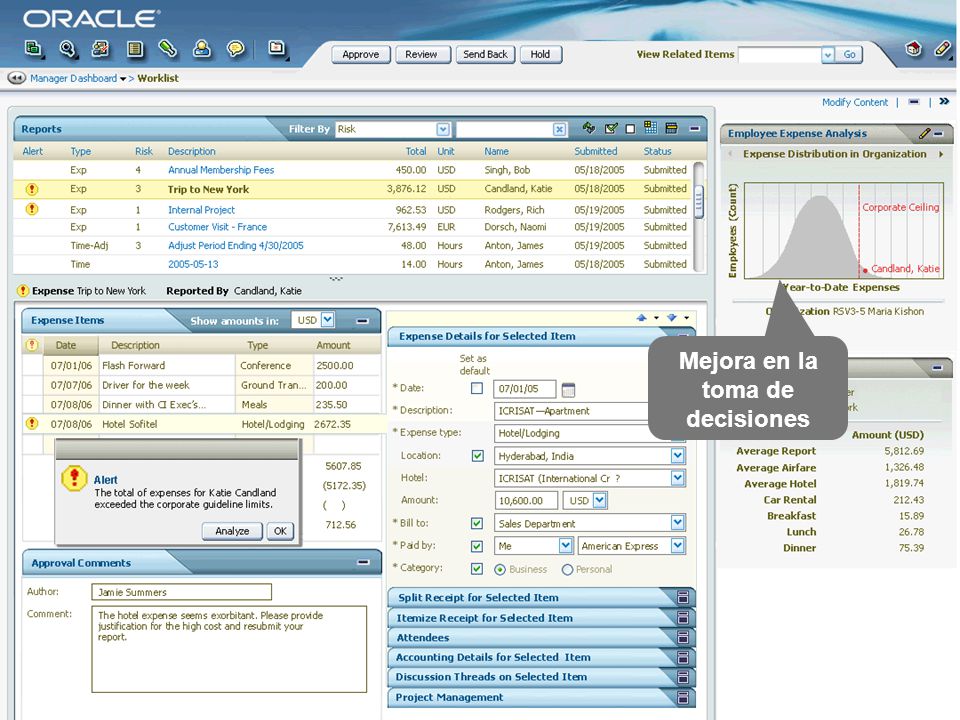Click the Review button

point(421,54)
